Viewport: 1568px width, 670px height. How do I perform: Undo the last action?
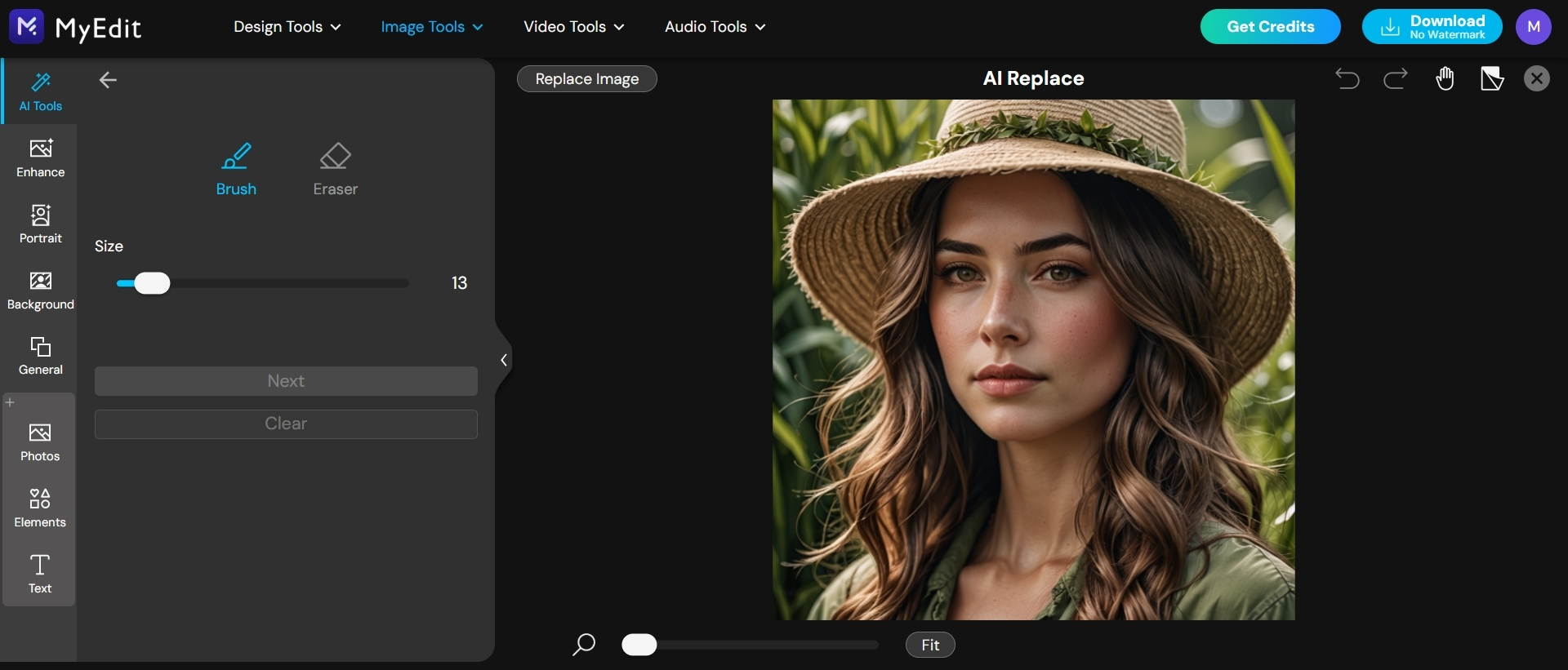coord(1347,78)
